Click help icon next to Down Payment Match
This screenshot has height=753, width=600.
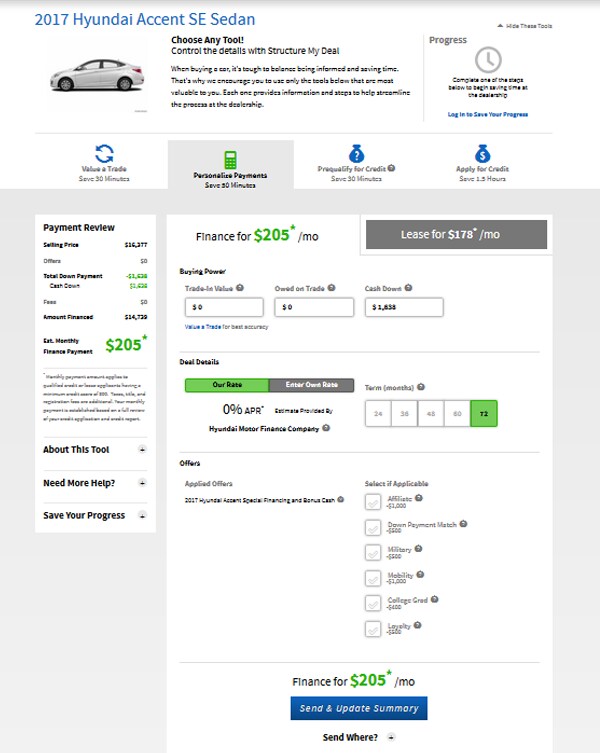pyautogui.click(x=463, y=524)
